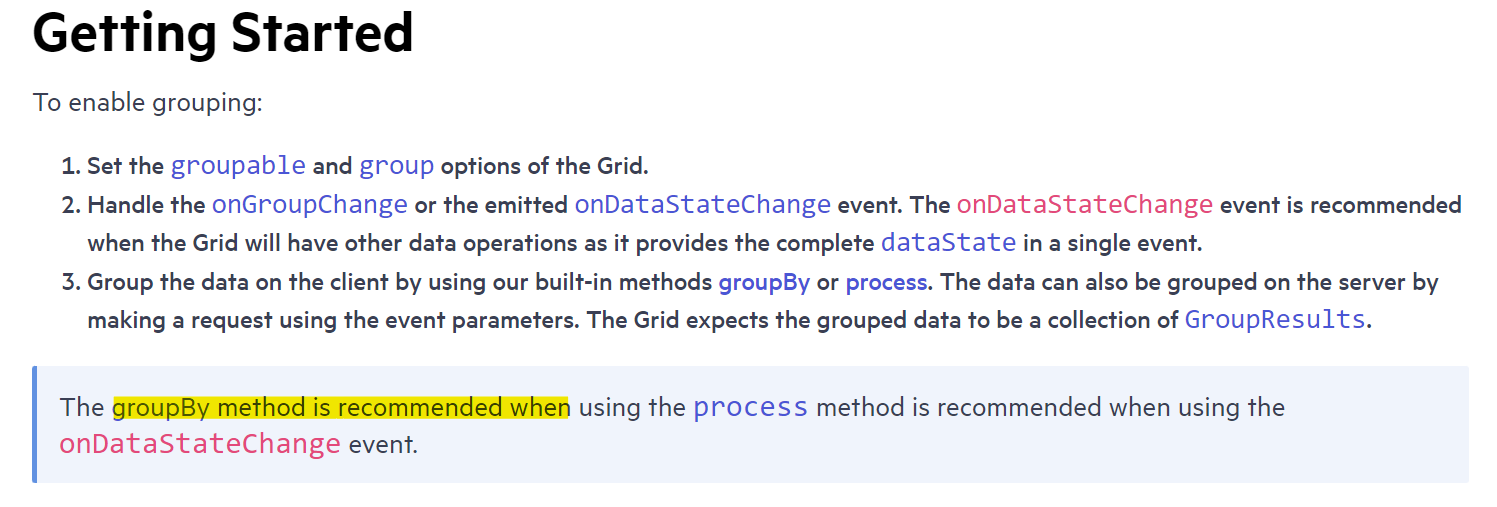Open the bold process link in step 3

886,282
